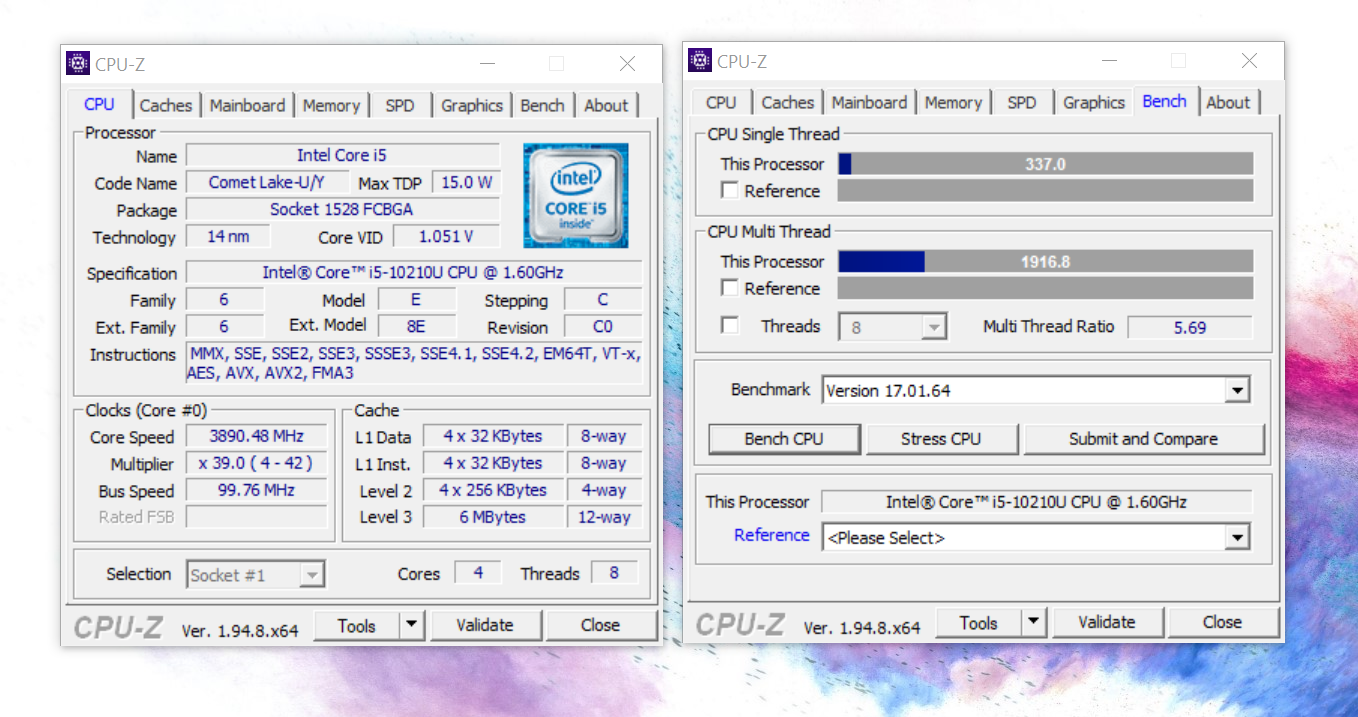
Task: Click Tools button in right window
Action: (979, 622)
